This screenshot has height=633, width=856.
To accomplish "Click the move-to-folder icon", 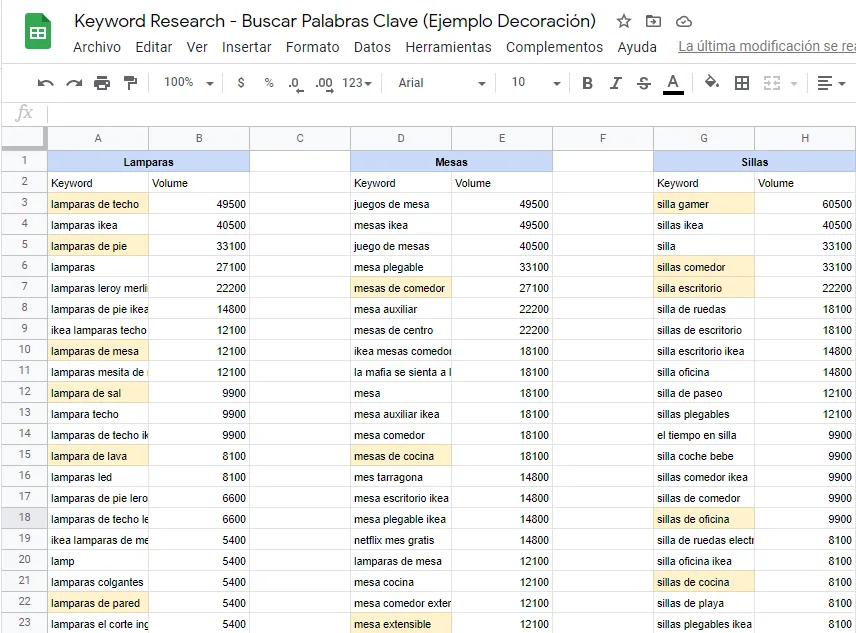I will pos(653,22).
